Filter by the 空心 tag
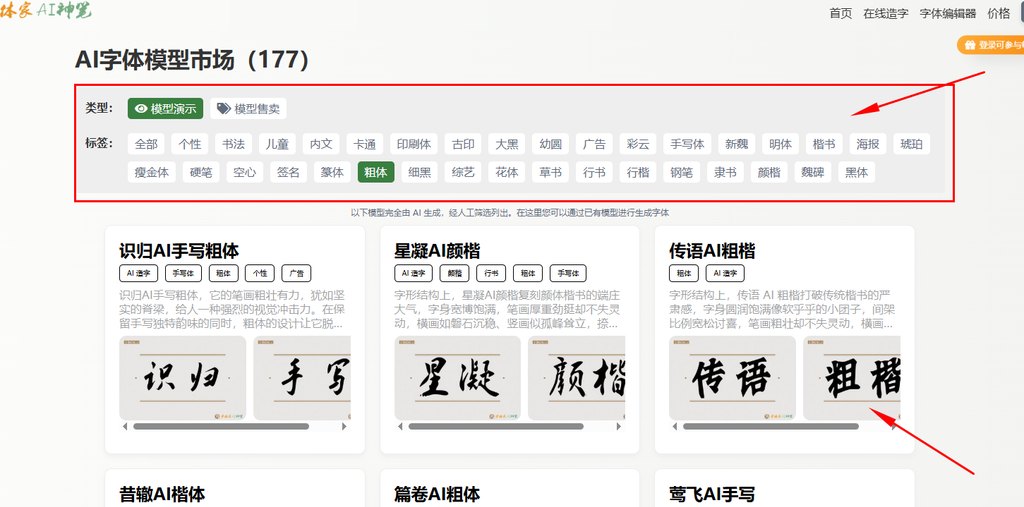Screen dimensions: 1024x507 click(244, 172)
